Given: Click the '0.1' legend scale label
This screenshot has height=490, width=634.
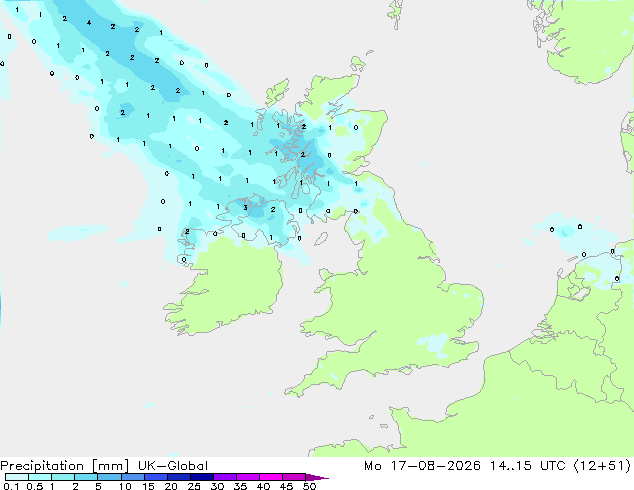Looking at the screenshot, I should (11, 486).
